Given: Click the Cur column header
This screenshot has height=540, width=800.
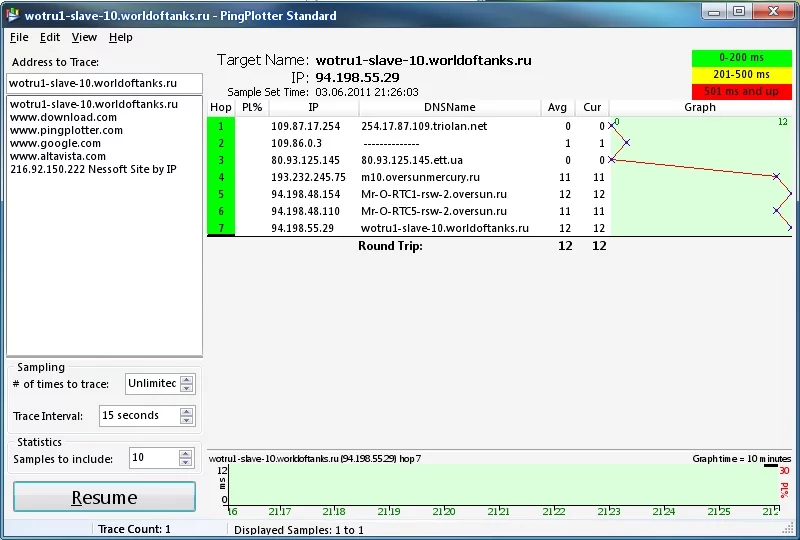Looking at the screenshot, I should coord(592,108).
